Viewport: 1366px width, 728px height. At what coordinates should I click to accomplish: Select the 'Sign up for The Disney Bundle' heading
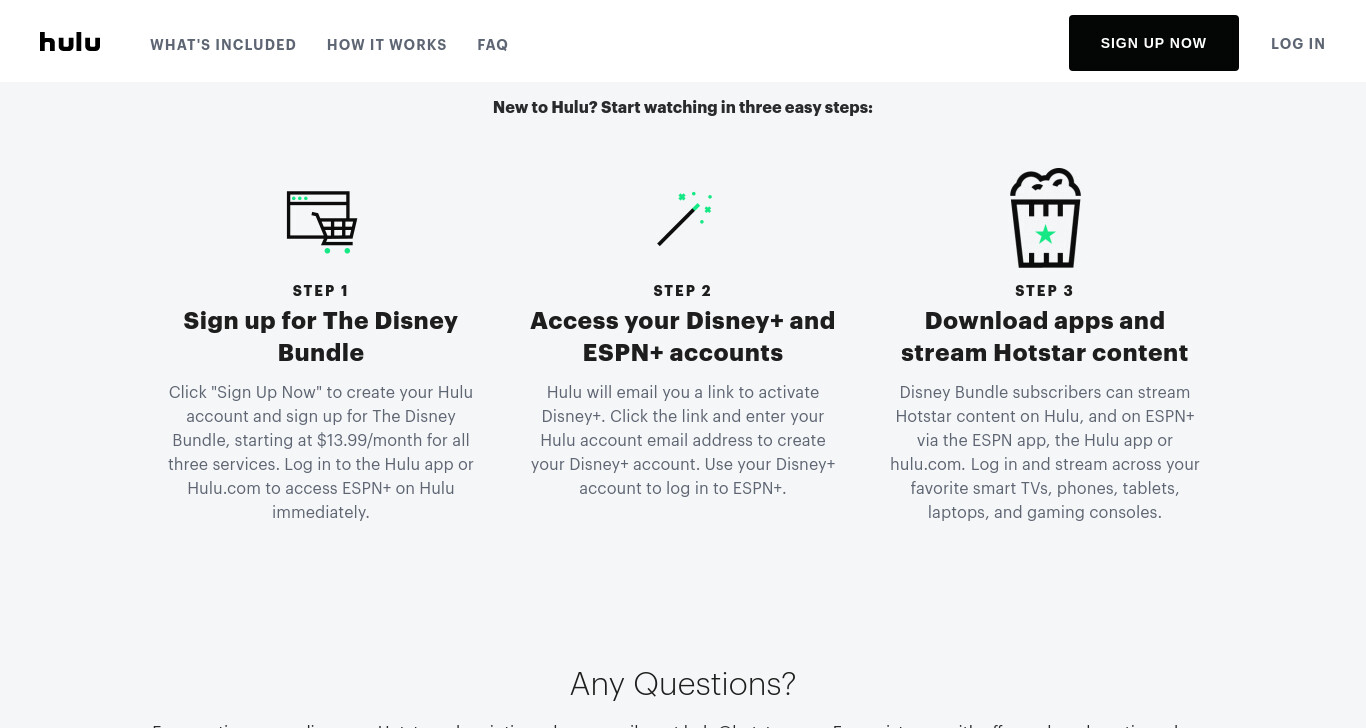pyautogui.click(x=321, y=337)
